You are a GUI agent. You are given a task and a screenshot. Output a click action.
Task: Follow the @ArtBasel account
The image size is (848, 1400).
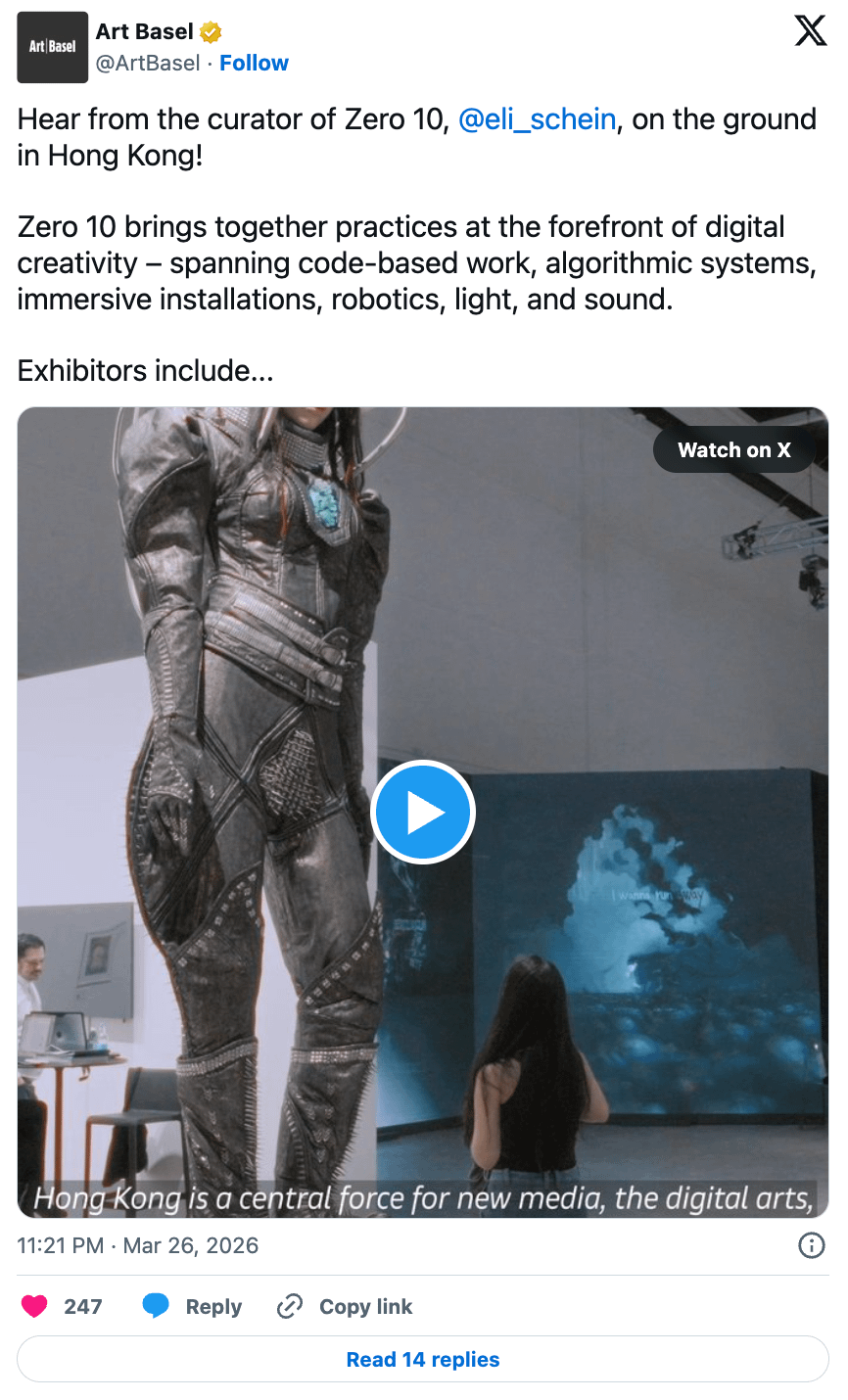tap(254, 63)
